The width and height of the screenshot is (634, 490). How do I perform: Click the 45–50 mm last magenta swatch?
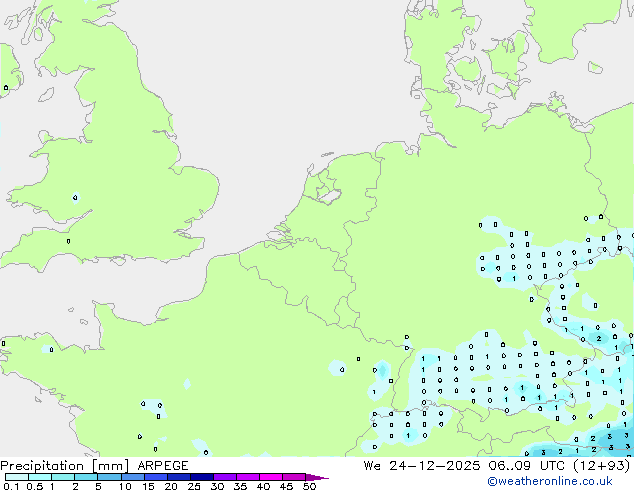click(294, 477)
